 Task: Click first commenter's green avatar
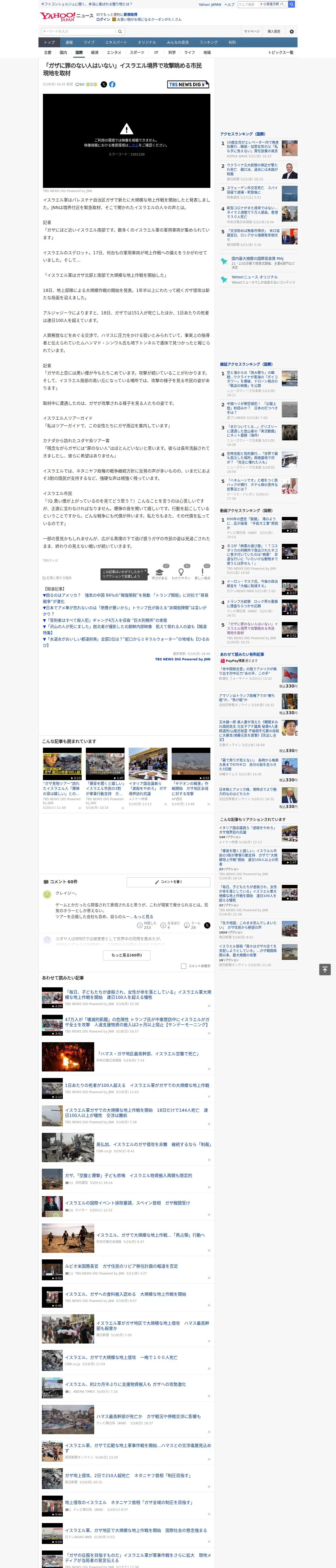pyautogui.click(x=47, y=894)
